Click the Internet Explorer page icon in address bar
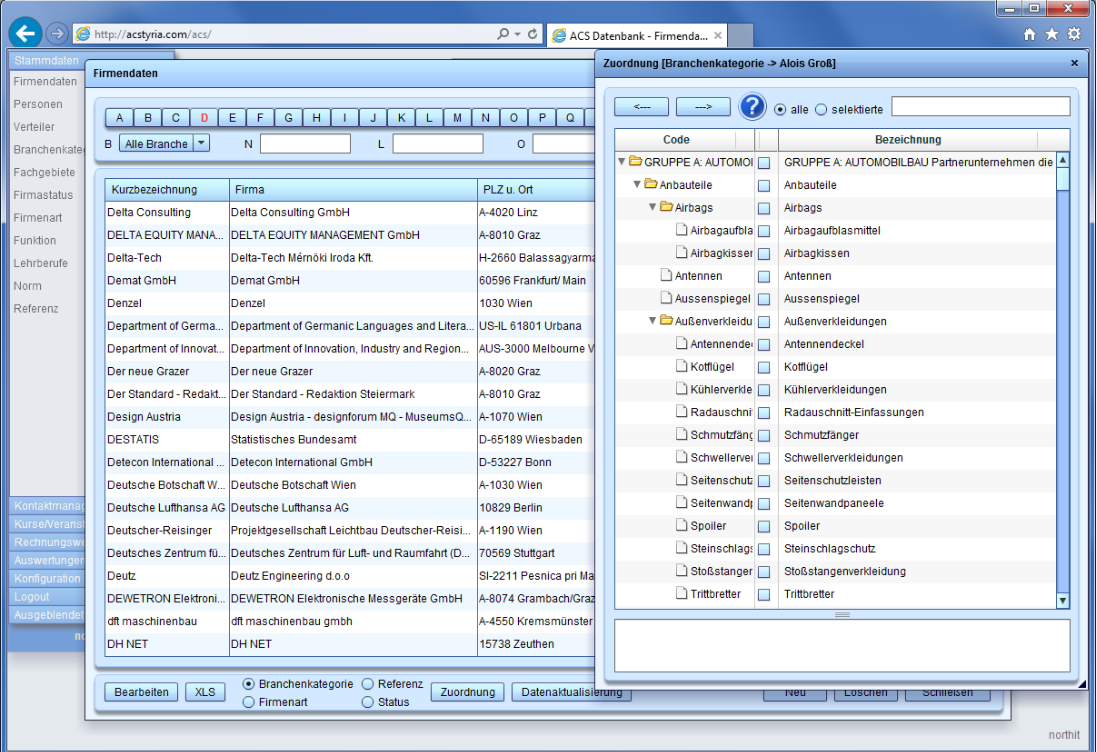Viewport: 1097px width, 752px height. [83, 34]
